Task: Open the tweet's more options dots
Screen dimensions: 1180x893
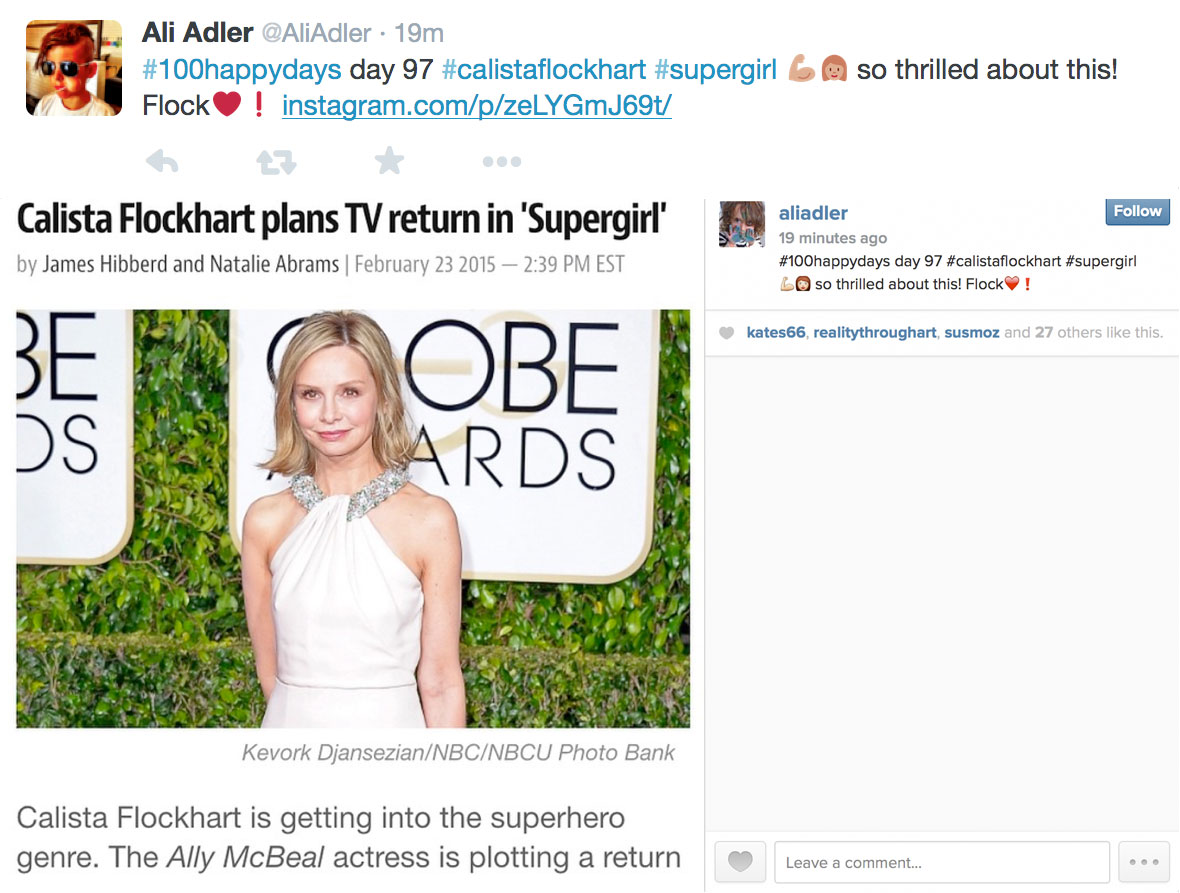Action: coord(502,162)
